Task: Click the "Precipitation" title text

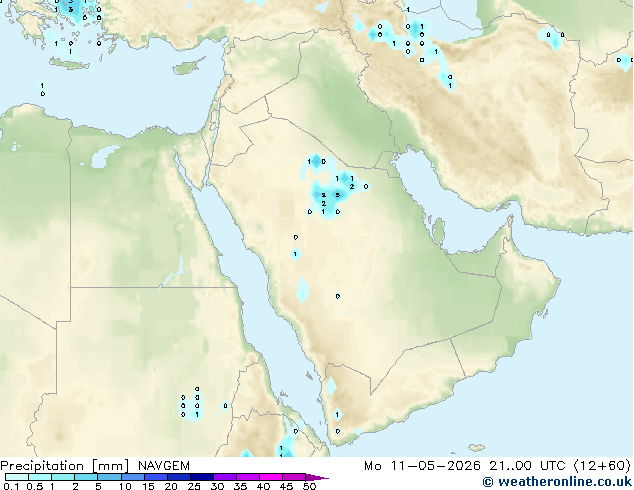Action: coord(42,466)
